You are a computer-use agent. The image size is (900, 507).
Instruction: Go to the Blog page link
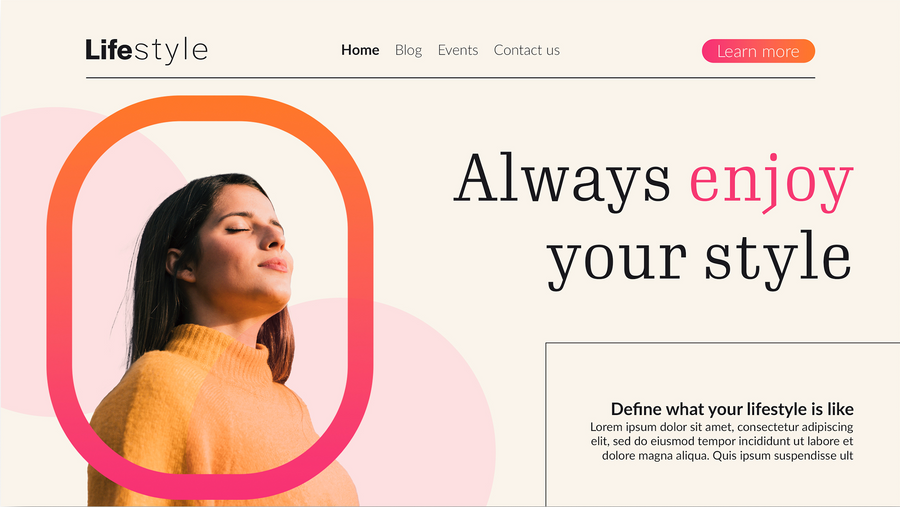click(408, 51)
